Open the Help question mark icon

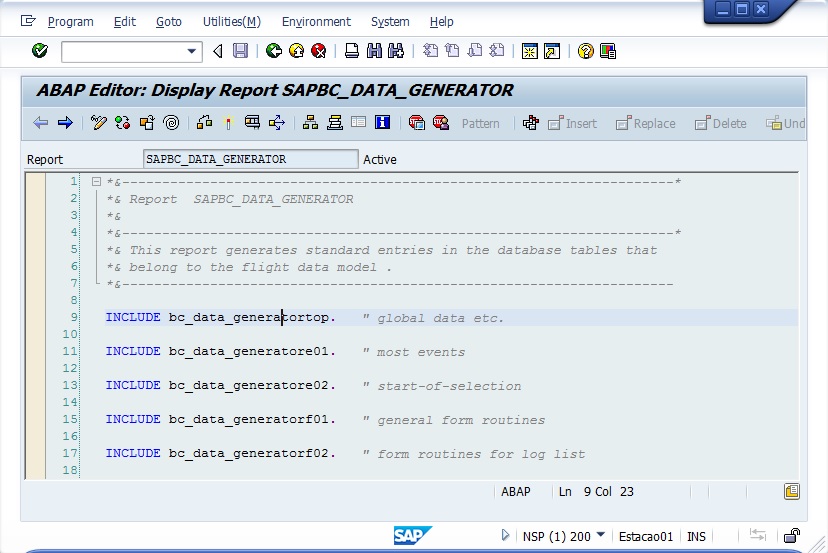tap(585, 51)
